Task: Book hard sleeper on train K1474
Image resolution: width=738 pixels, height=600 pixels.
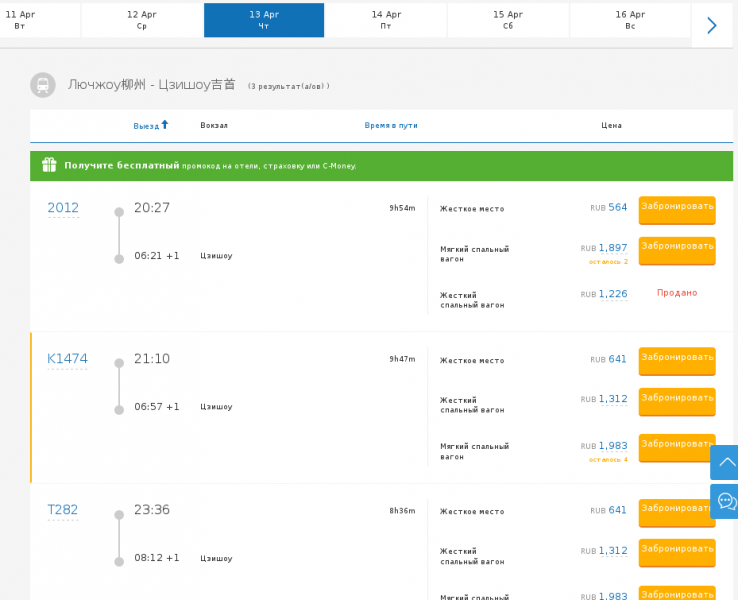Action: (677, 399)
